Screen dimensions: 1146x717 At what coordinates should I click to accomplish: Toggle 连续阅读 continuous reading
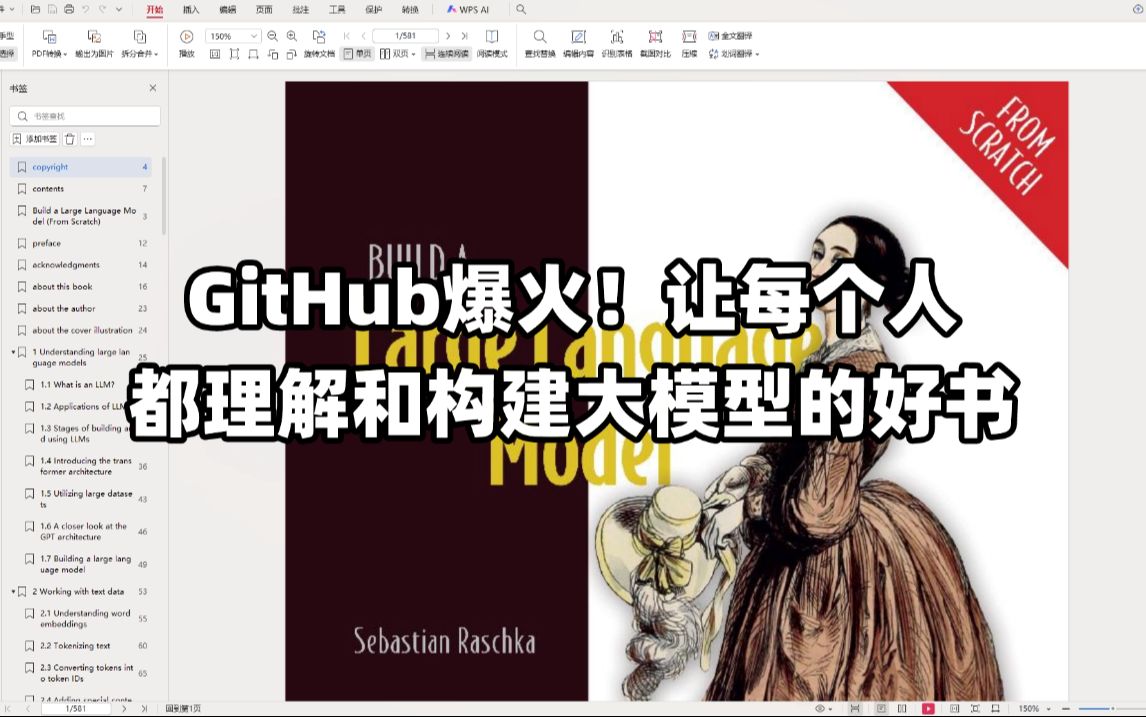point(447,54)
